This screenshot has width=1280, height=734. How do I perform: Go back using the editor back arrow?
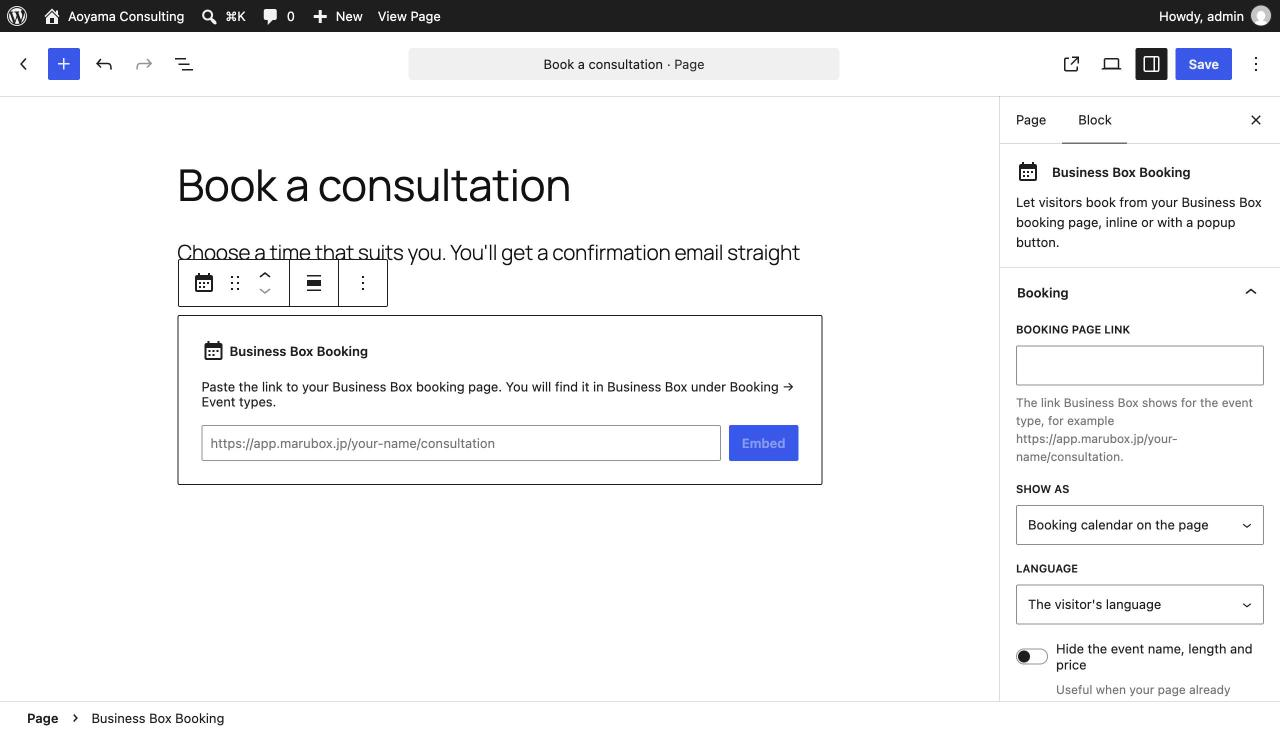pyautogui.click(x=24, y=64)
